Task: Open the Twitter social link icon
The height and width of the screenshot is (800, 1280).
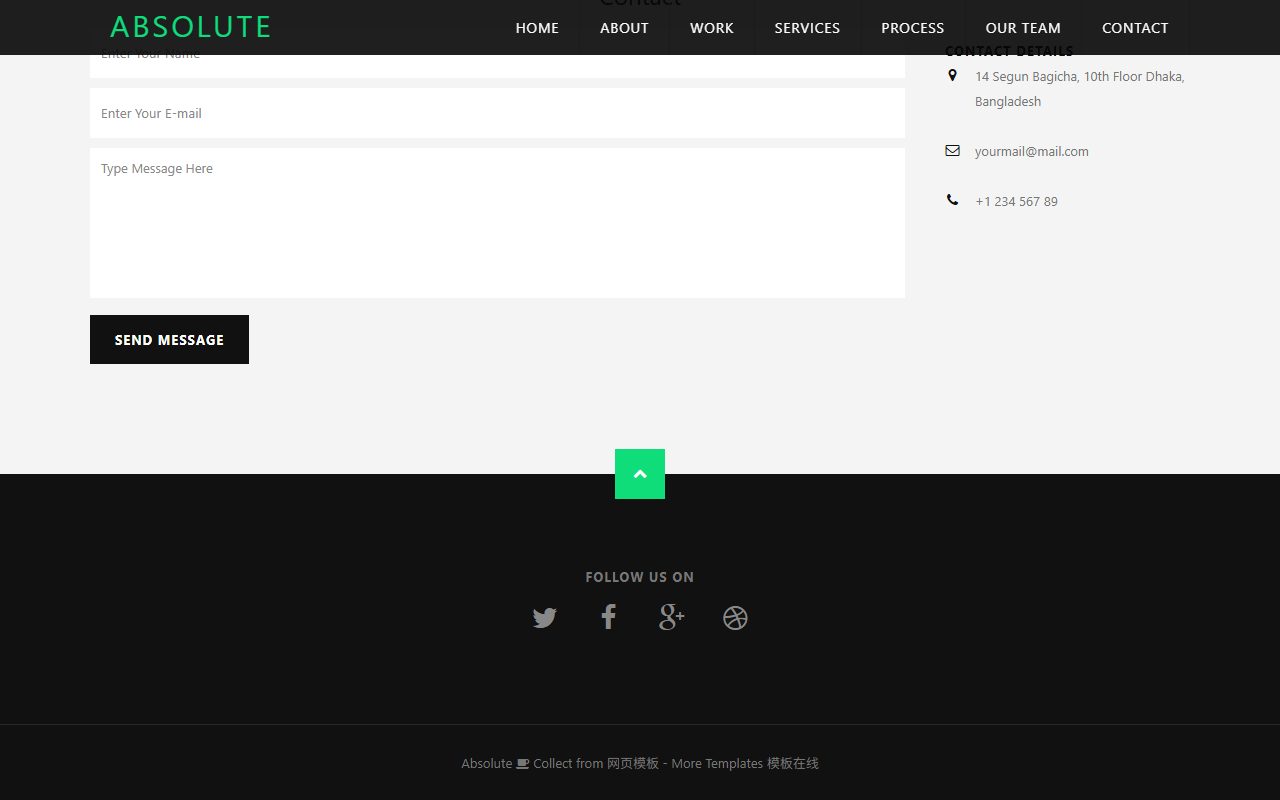Action: [x=544, y=618]
